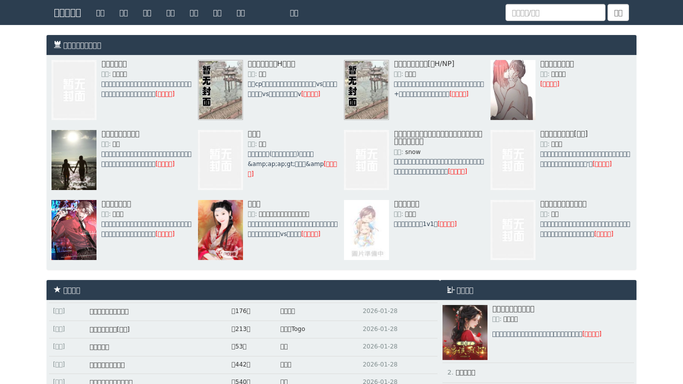Click the red link beside the sunset couple cover

tap(165, 164)
